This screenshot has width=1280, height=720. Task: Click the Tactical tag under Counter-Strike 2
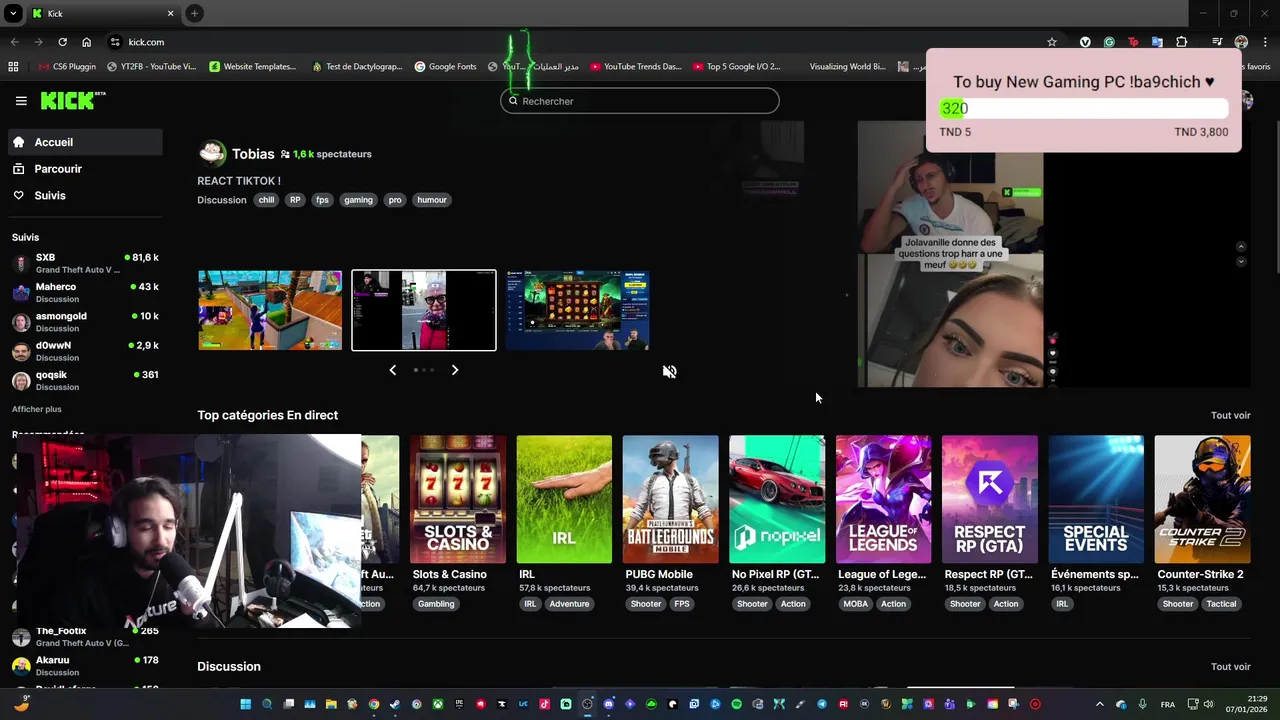[1221, 604]
